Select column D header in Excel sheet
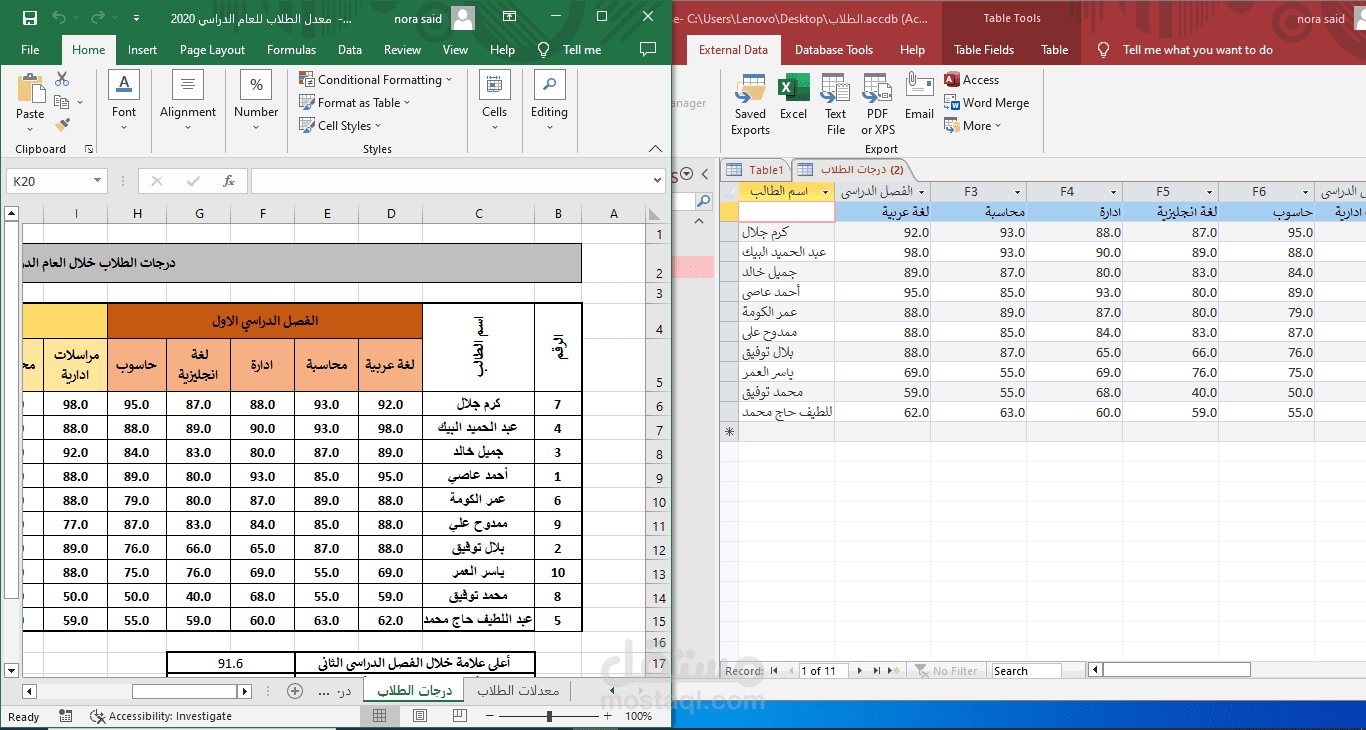Image resolution: width=1366 pixels, height=730 pixels. pyautogui.click(x=391, y=213)
